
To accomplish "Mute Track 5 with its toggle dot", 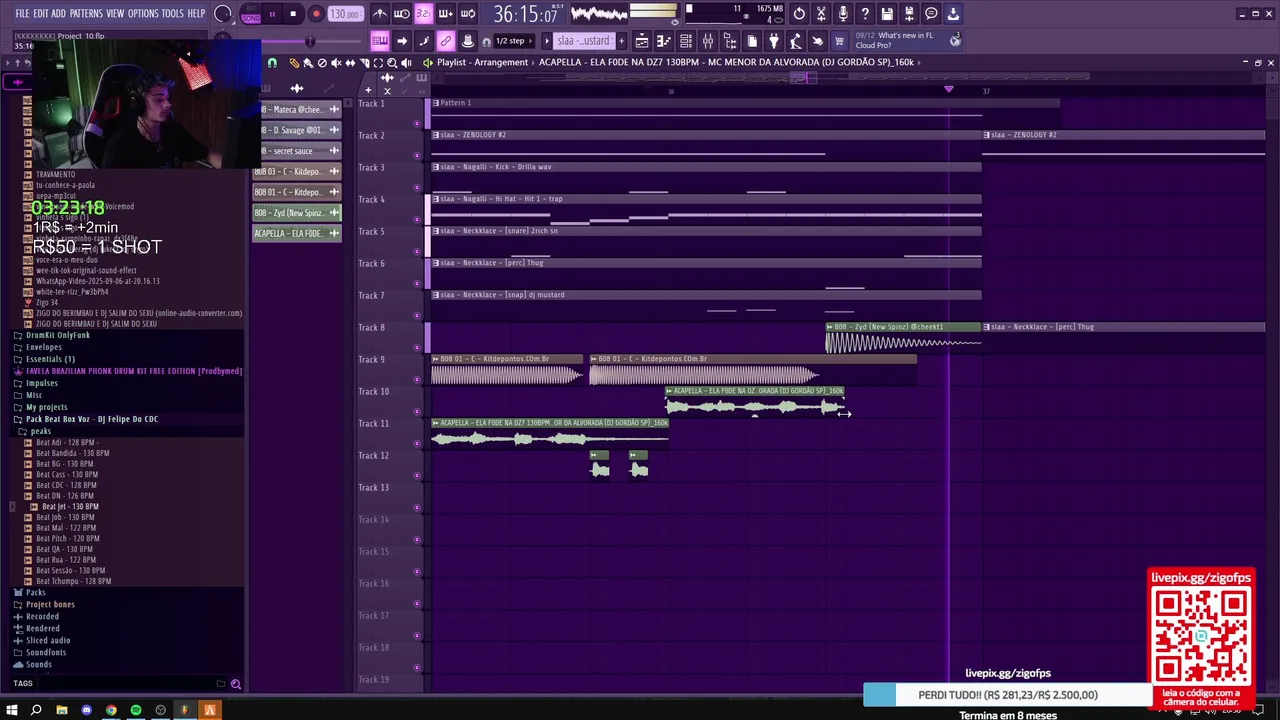I will point(417,251).
